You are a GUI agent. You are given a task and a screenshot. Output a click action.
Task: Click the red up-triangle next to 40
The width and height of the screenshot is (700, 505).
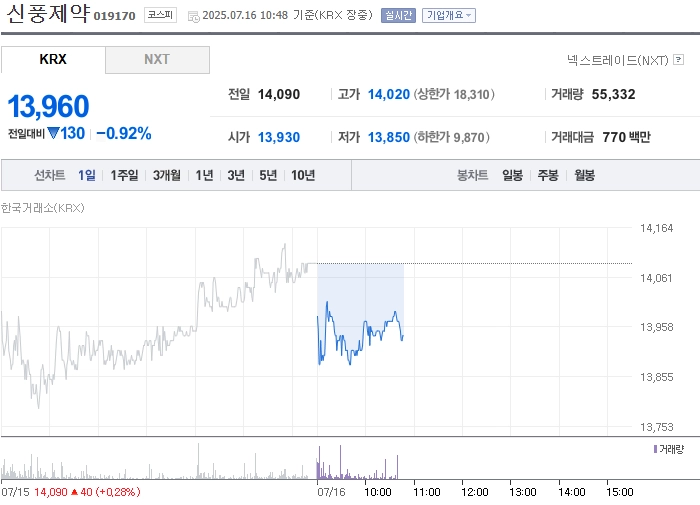coord(75,492)
